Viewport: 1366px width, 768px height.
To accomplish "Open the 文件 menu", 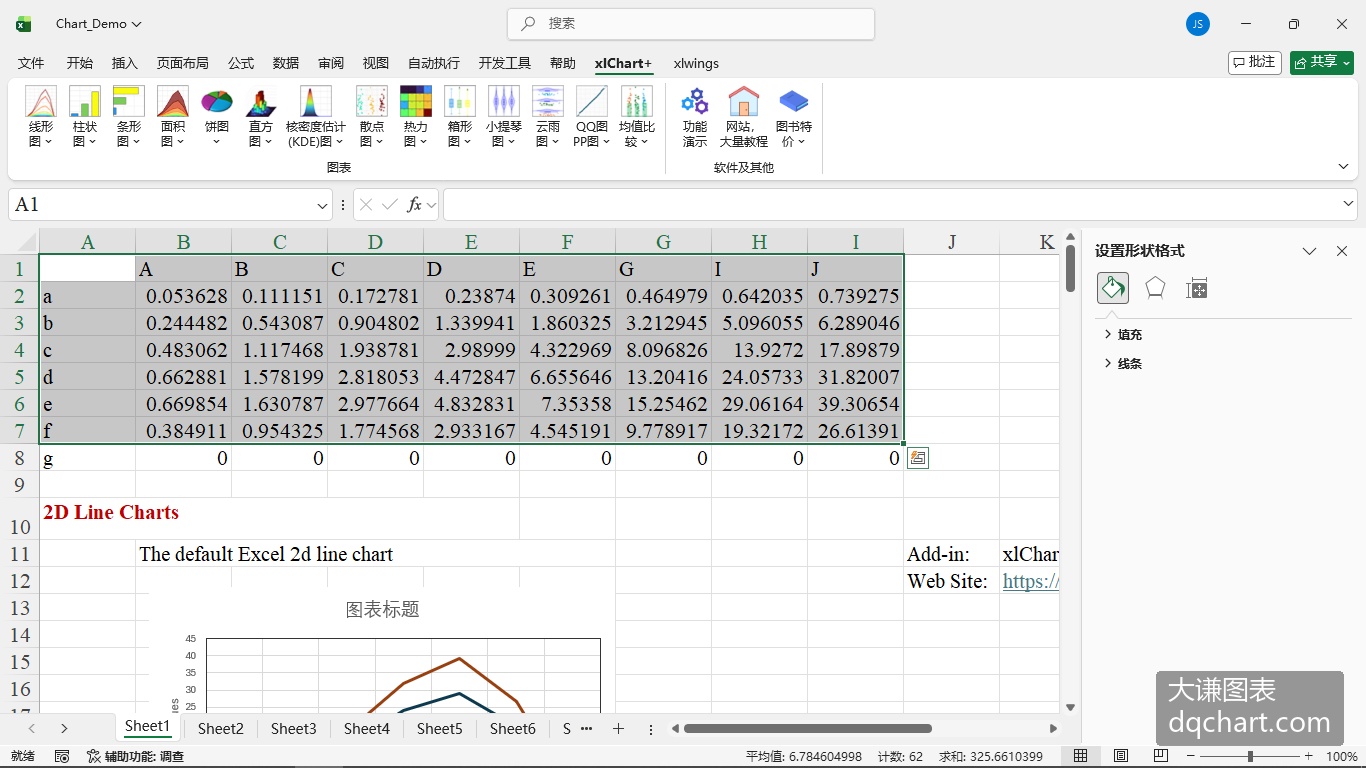I will click(31, 63).
